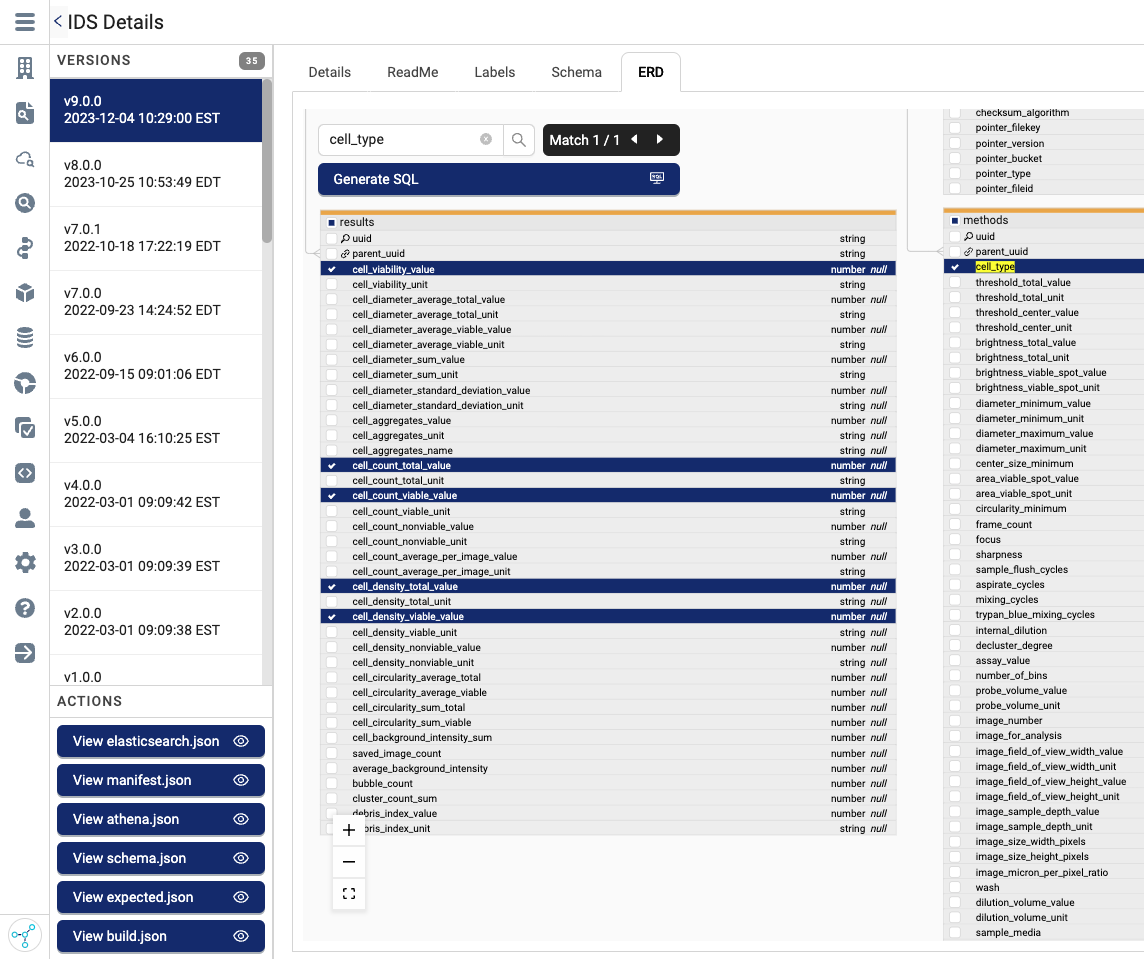View the manifest.json file
The height and width of the screenshot is (959, 1144).
pos(160,780)
